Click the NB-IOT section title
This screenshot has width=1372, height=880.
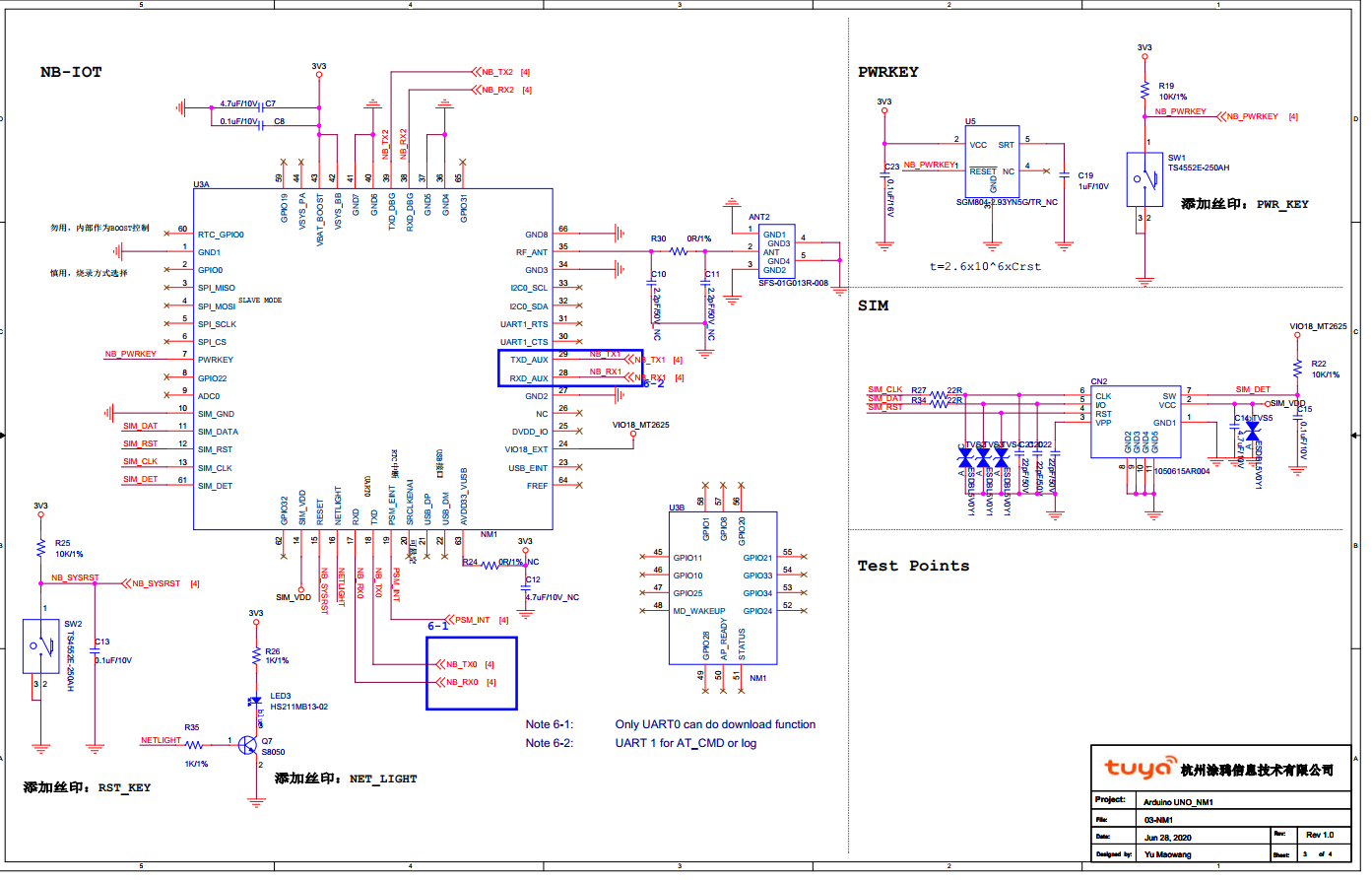click(x=71, y=72)
